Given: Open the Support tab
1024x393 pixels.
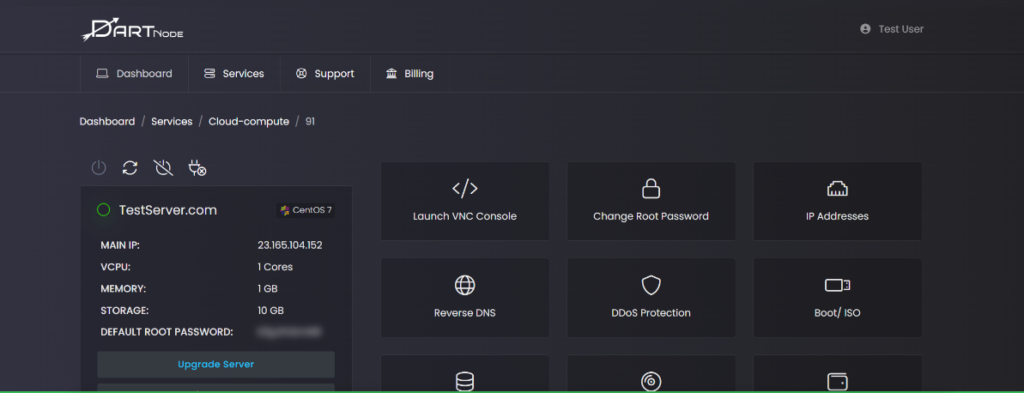Looking at the screenshot, I should click(325, 74).
